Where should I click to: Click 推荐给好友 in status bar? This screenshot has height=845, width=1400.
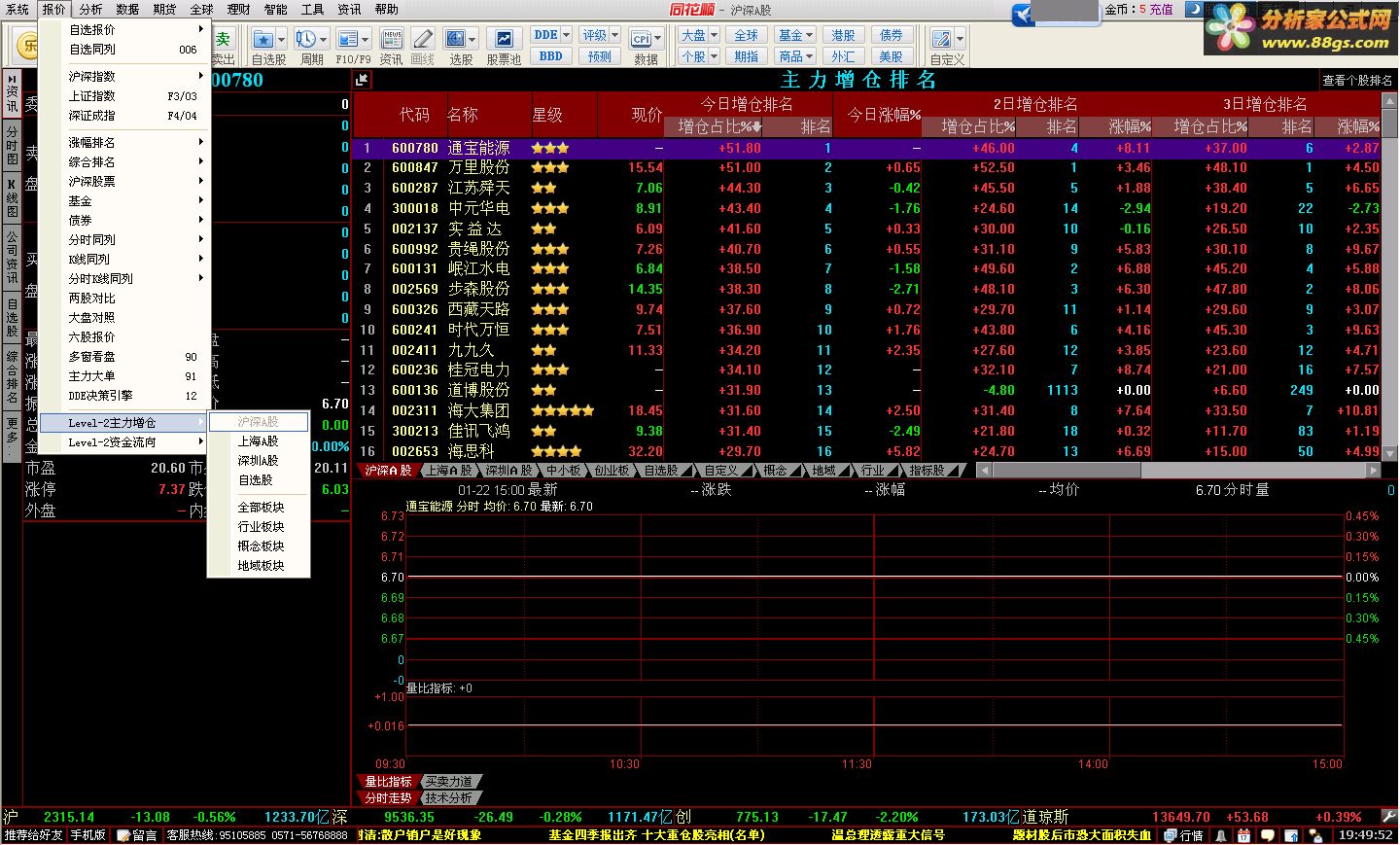point(33,835)
